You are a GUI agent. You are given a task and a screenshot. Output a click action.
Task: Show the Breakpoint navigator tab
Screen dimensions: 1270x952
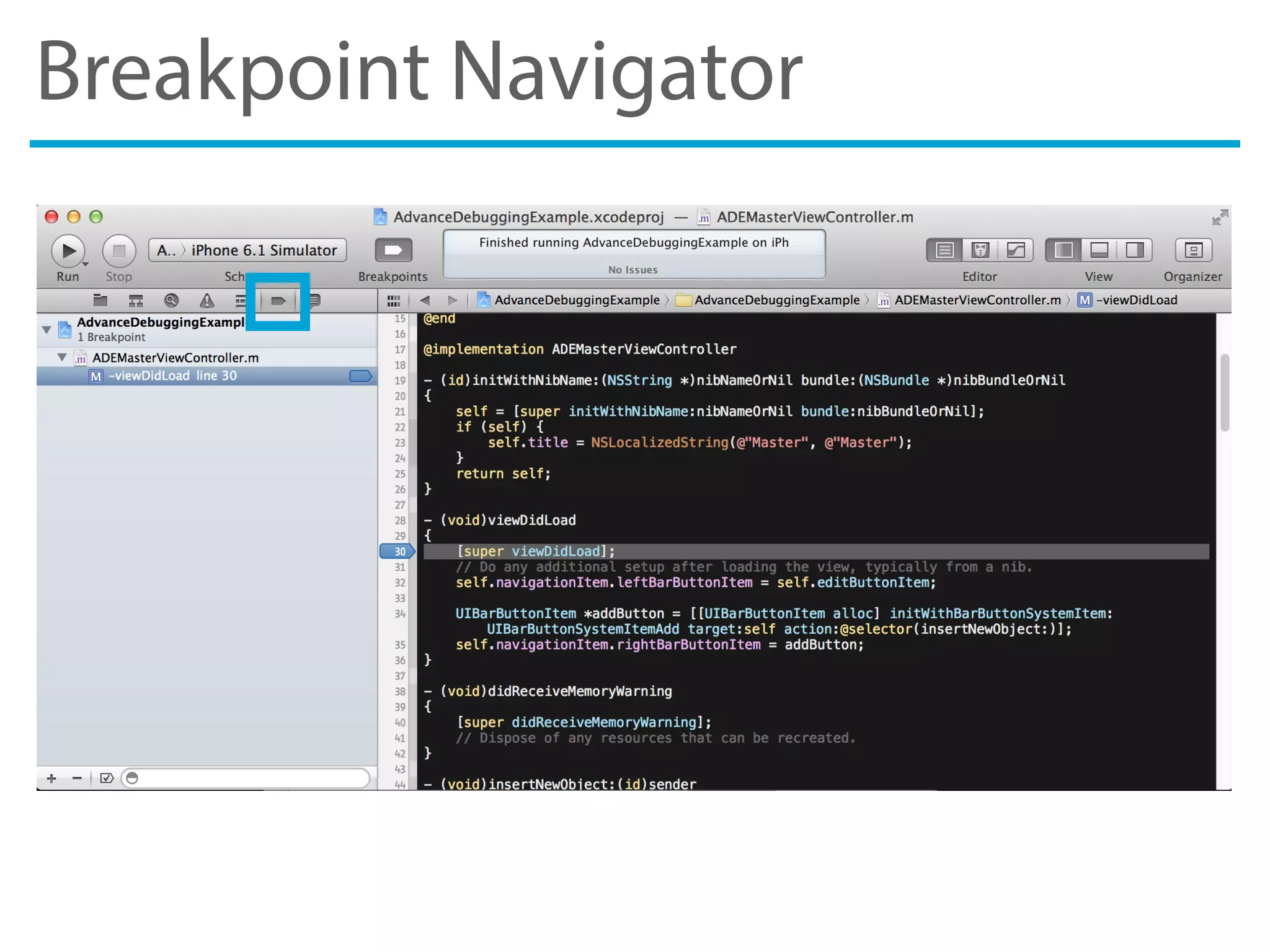coord(278,301)
